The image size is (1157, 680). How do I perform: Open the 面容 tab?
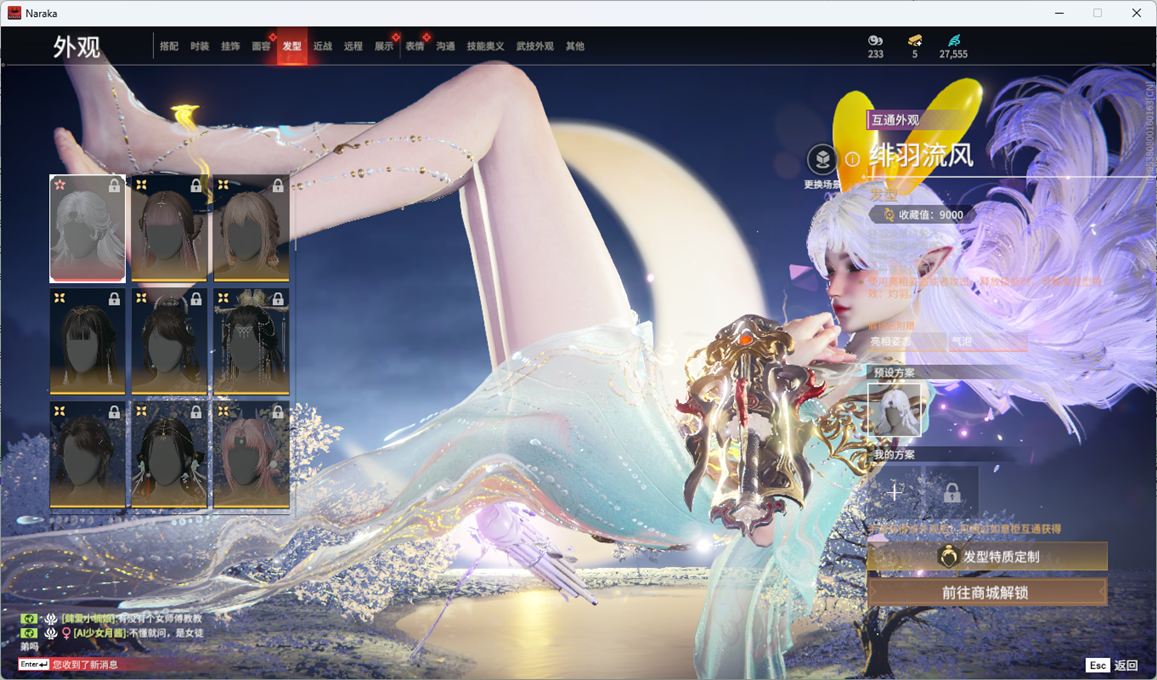coord(261,47)
